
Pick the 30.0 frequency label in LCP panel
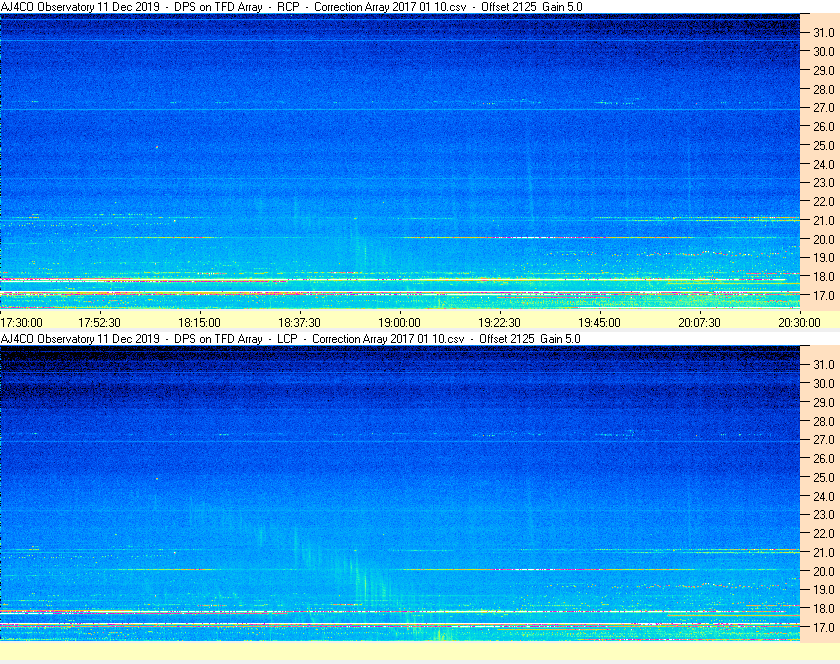824,383
